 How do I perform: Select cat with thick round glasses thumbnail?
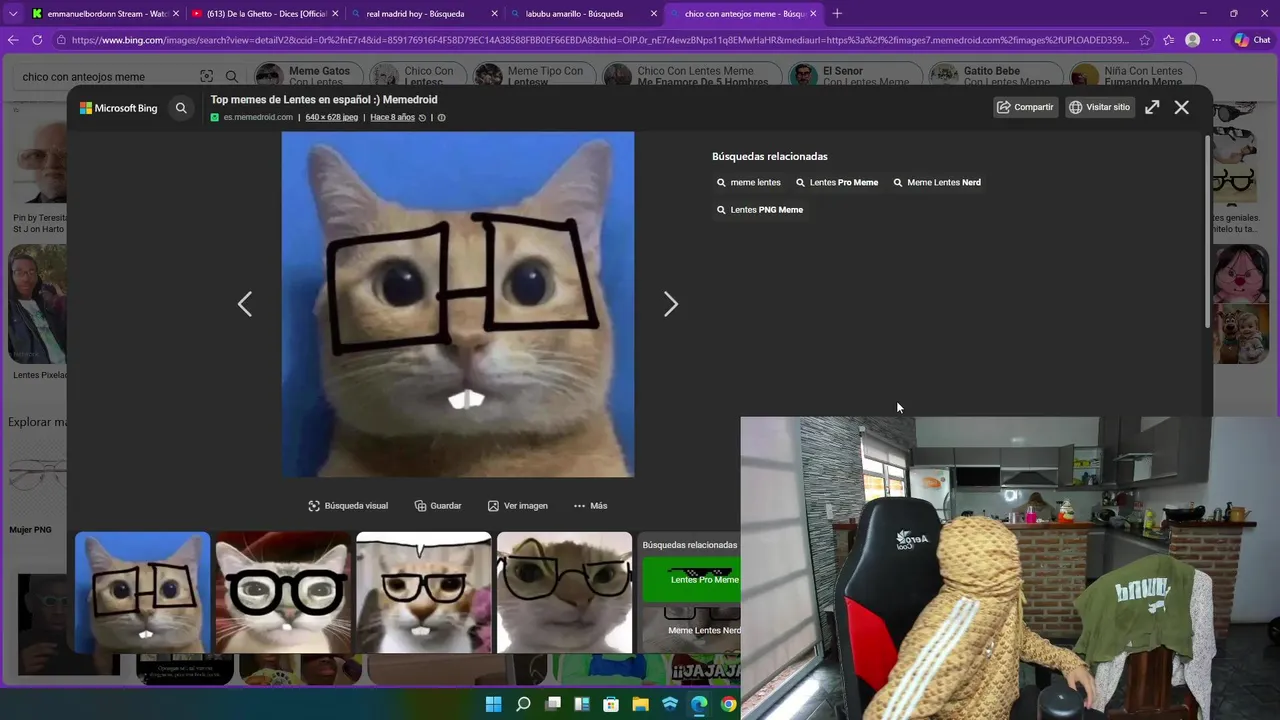283,592
